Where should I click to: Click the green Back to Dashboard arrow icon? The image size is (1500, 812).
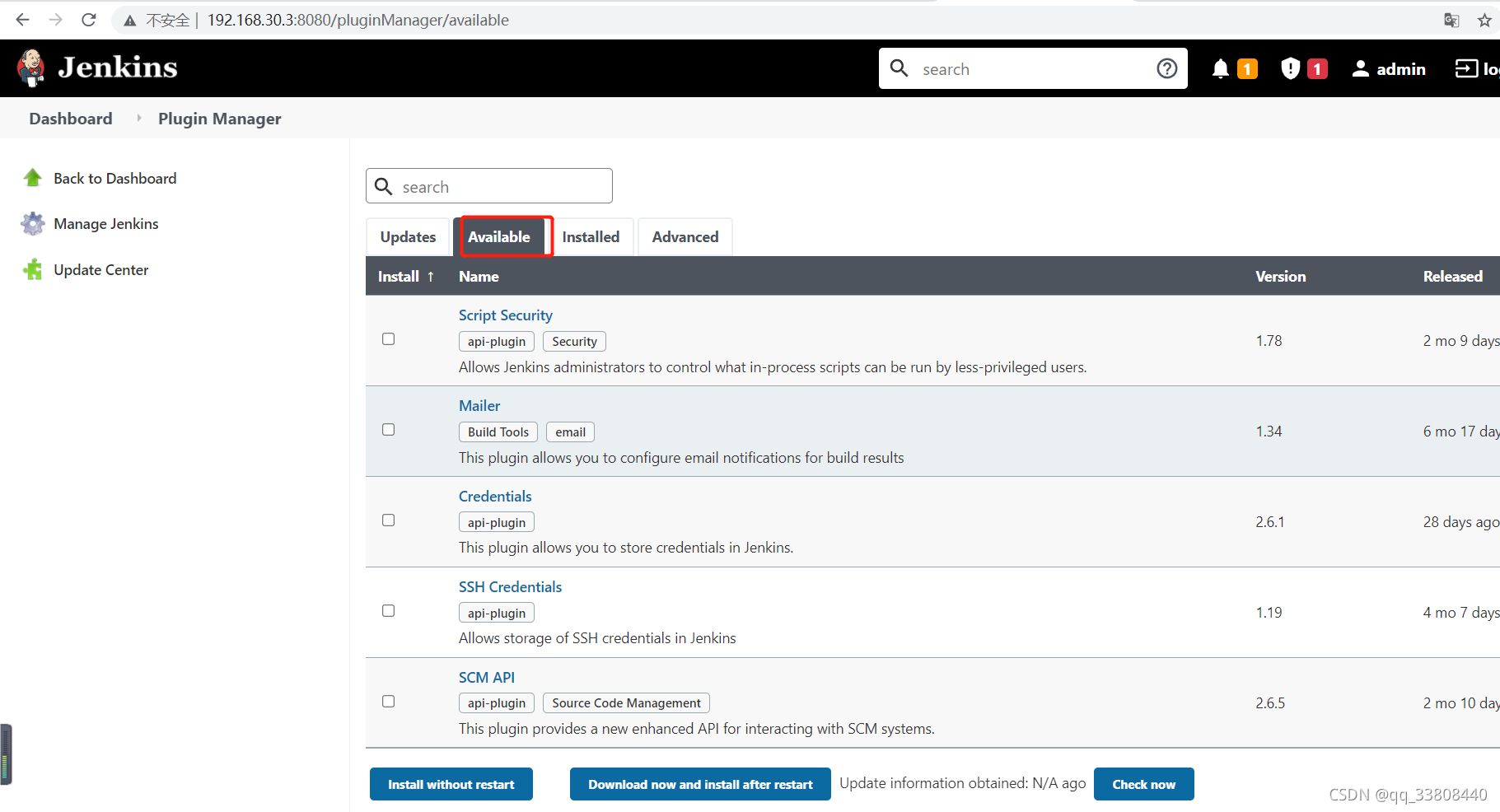point(33,178)
